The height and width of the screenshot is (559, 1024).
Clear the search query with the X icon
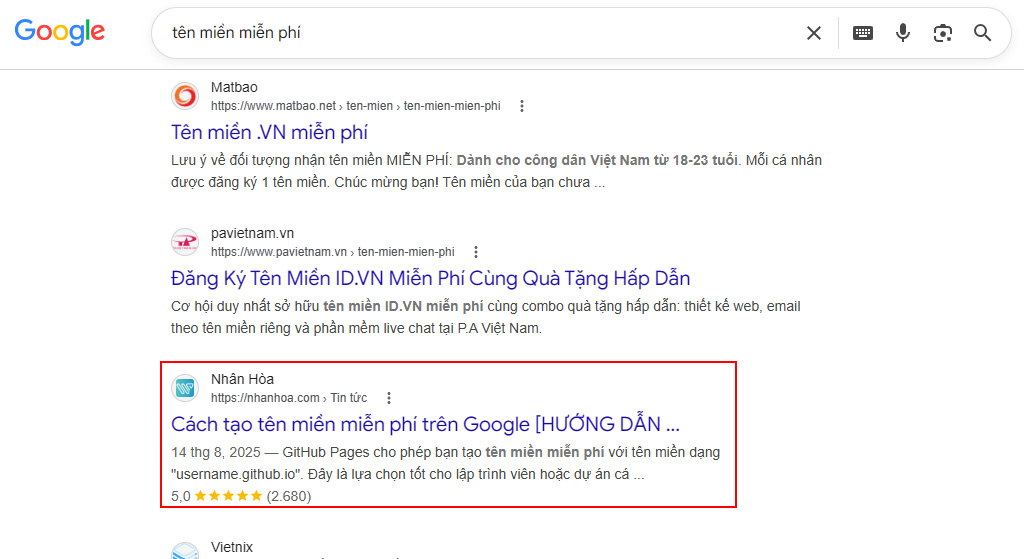coord(814,33)
